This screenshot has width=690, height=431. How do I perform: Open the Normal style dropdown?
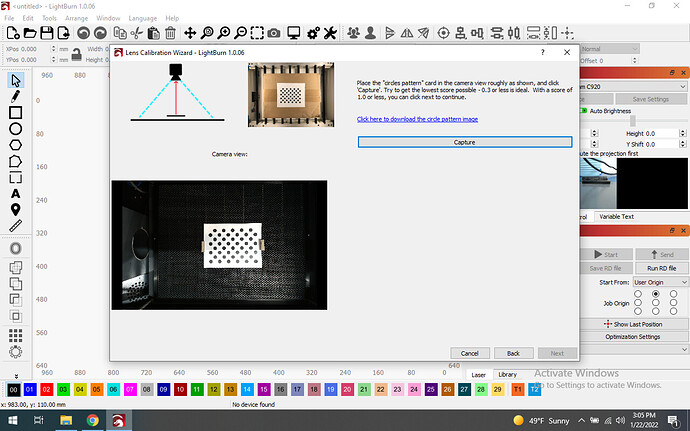click(609, 49)
